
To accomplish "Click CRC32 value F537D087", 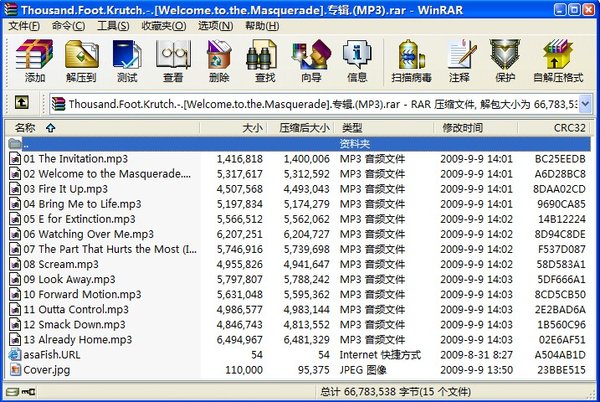I will point(561,249).
